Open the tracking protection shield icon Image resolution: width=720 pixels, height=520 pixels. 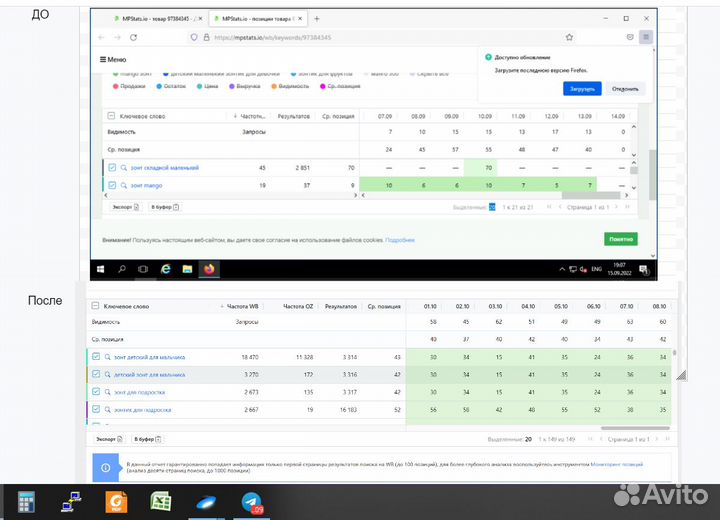tap(194, 37)
